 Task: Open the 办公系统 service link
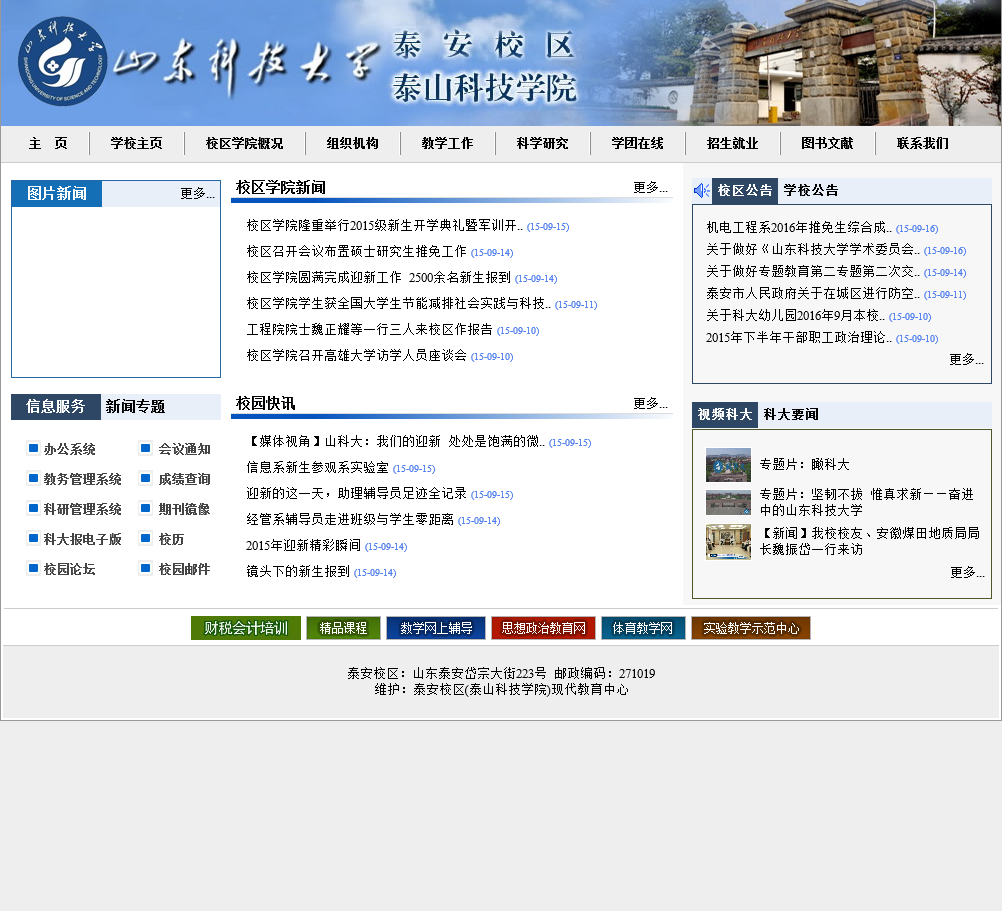[x=70, y=449]
